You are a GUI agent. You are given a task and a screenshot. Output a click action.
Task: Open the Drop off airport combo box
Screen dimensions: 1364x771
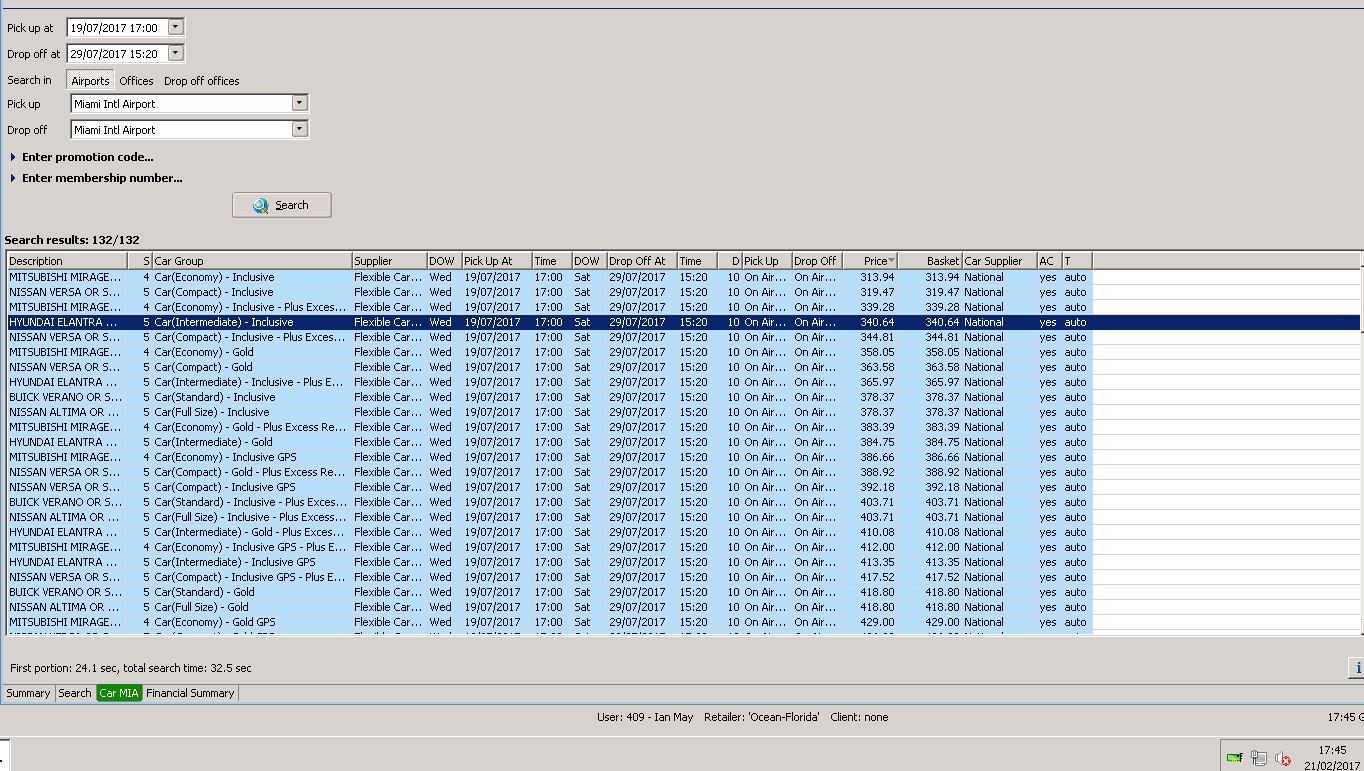(x=190, y=129)
